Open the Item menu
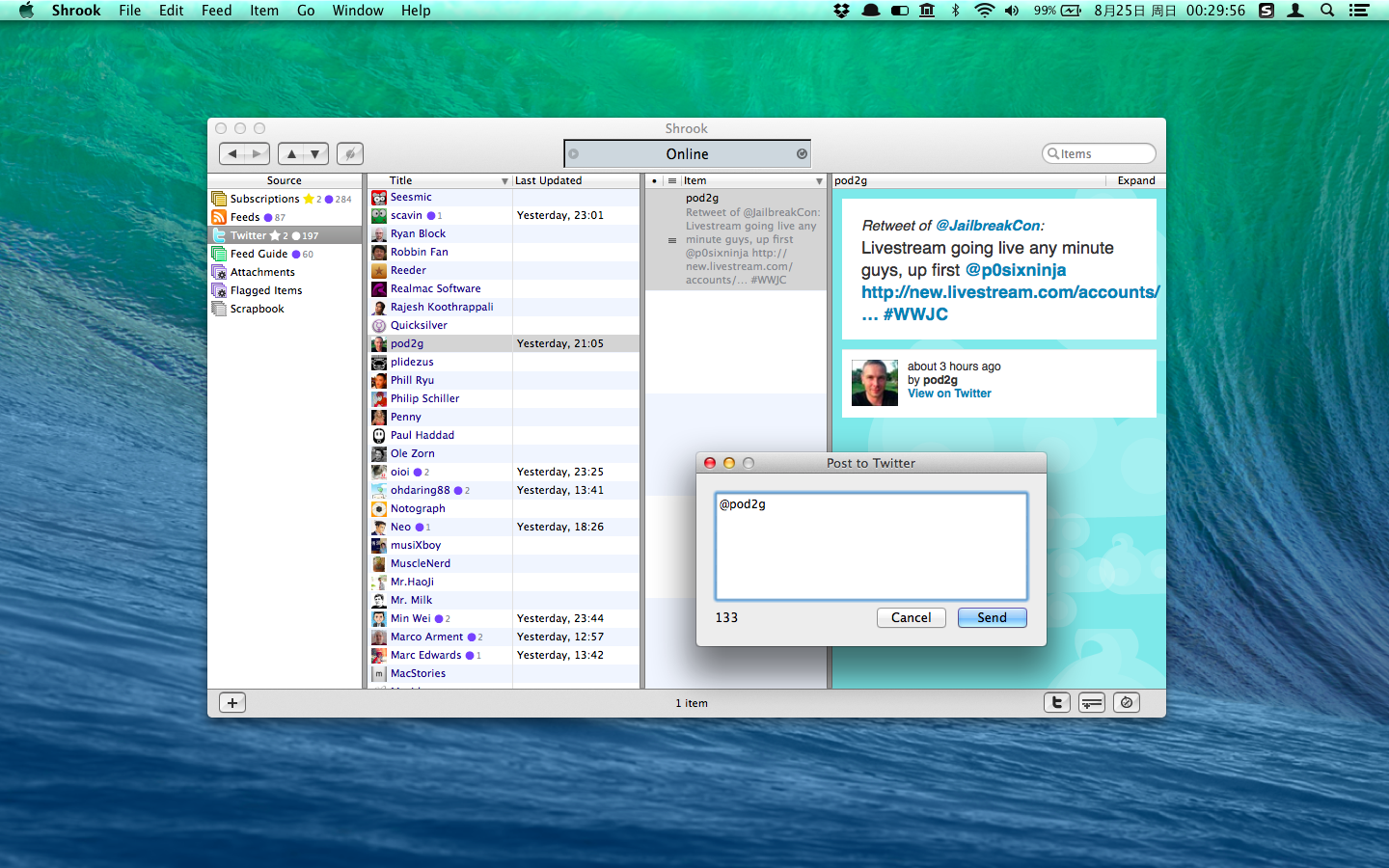 pyautogui.click(x=264, y=11)
